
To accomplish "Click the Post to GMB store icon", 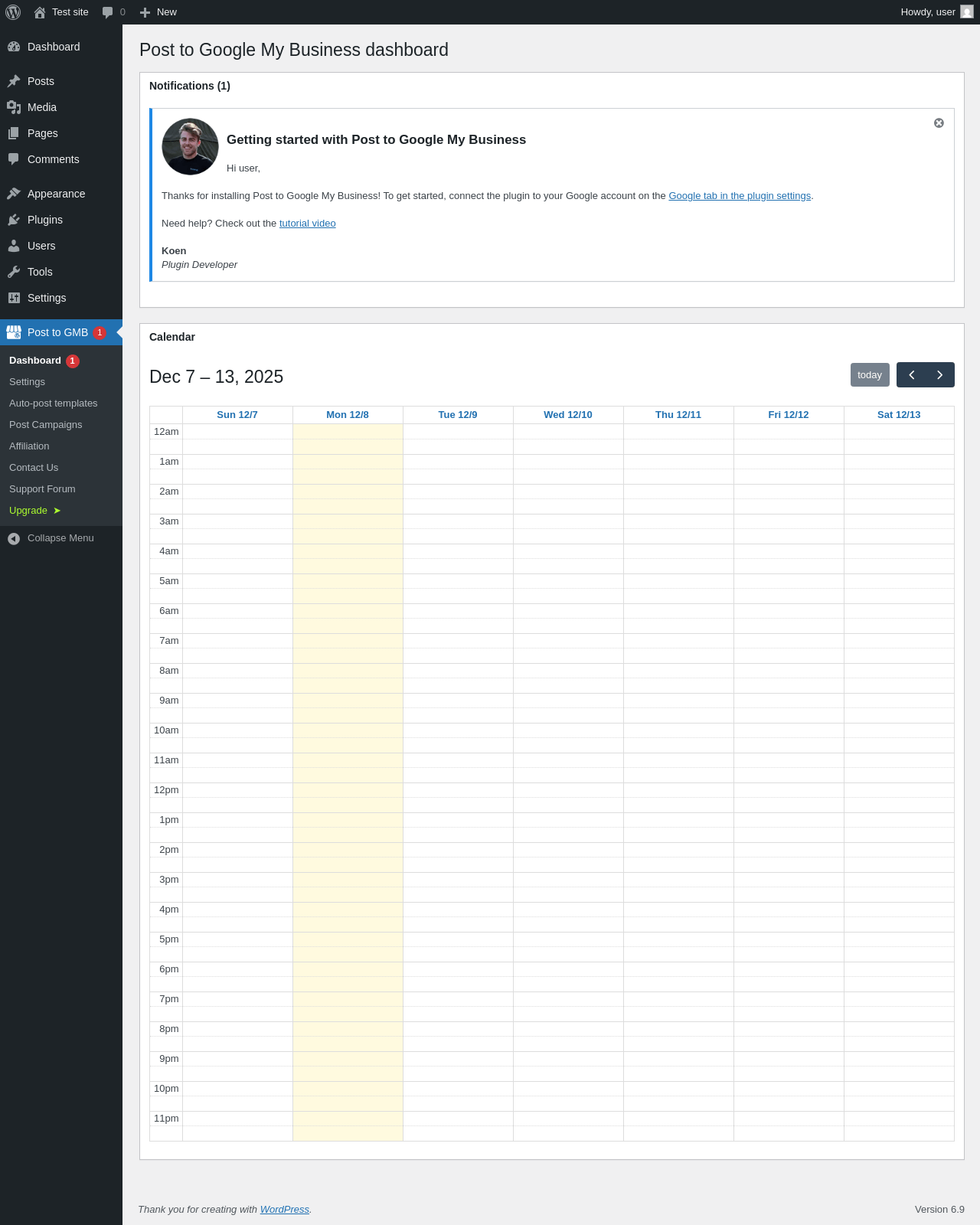I will [x=14, y=332].
